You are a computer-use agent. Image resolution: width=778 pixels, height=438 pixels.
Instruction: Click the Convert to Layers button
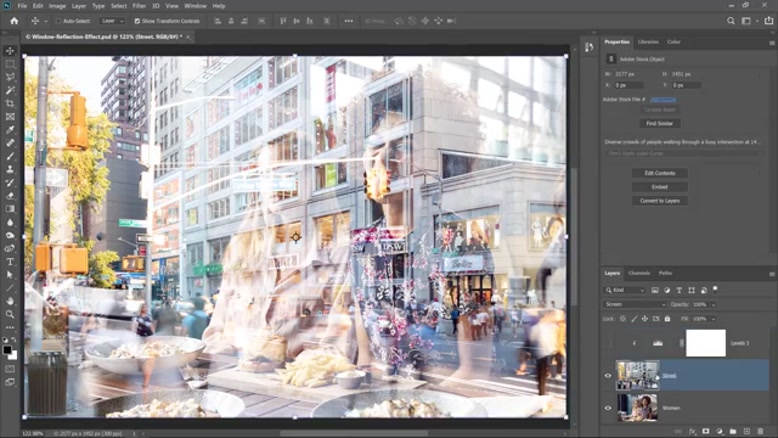pyautogui.click(x=659, y=200)
